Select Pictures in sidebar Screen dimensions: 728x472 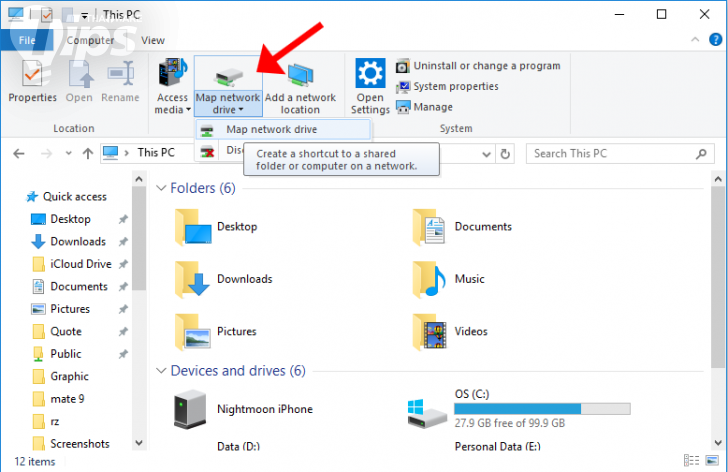click(60, 309)
